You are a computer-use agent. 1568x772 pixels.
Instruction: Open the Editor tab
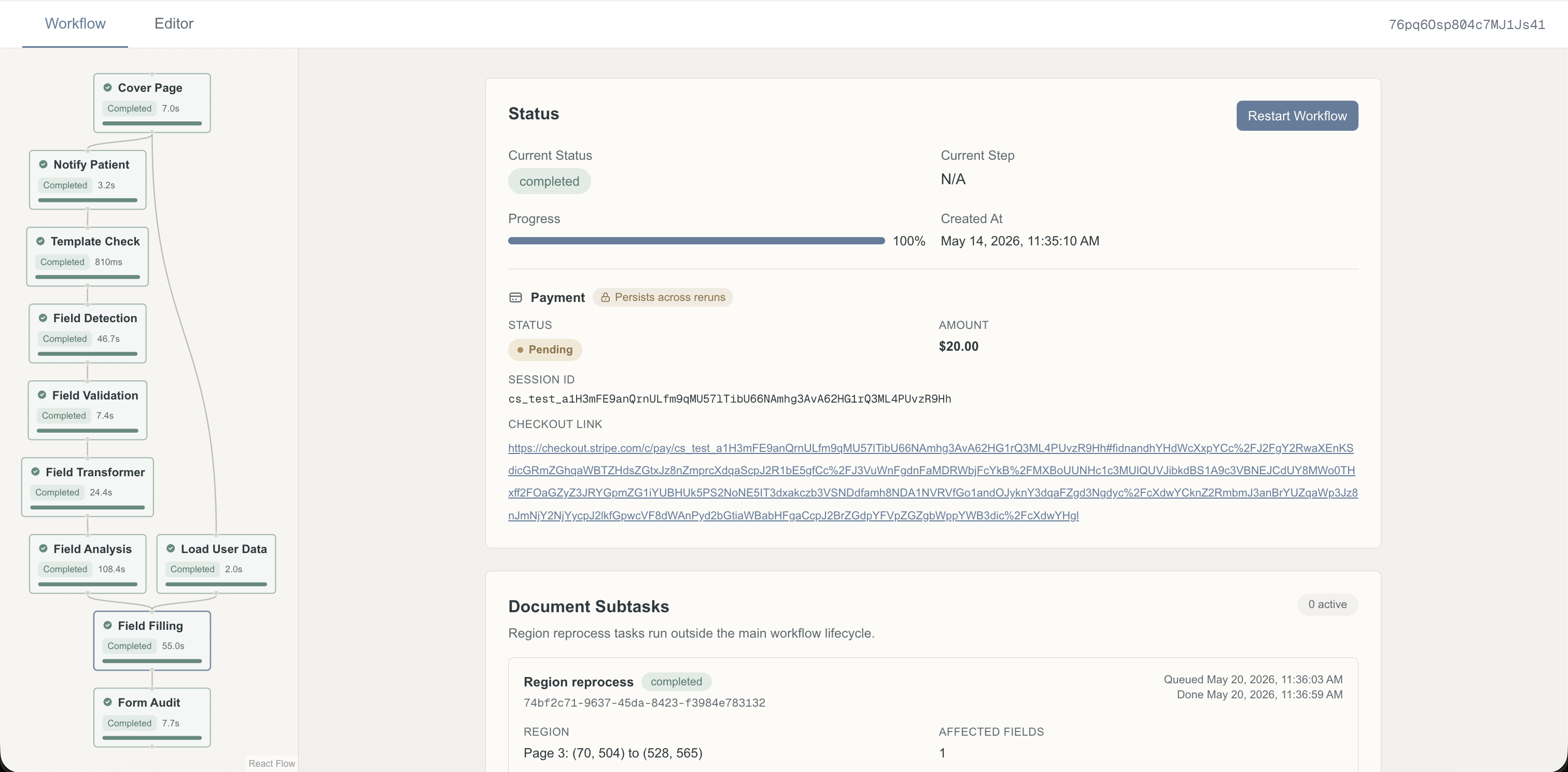click(174, 24)
